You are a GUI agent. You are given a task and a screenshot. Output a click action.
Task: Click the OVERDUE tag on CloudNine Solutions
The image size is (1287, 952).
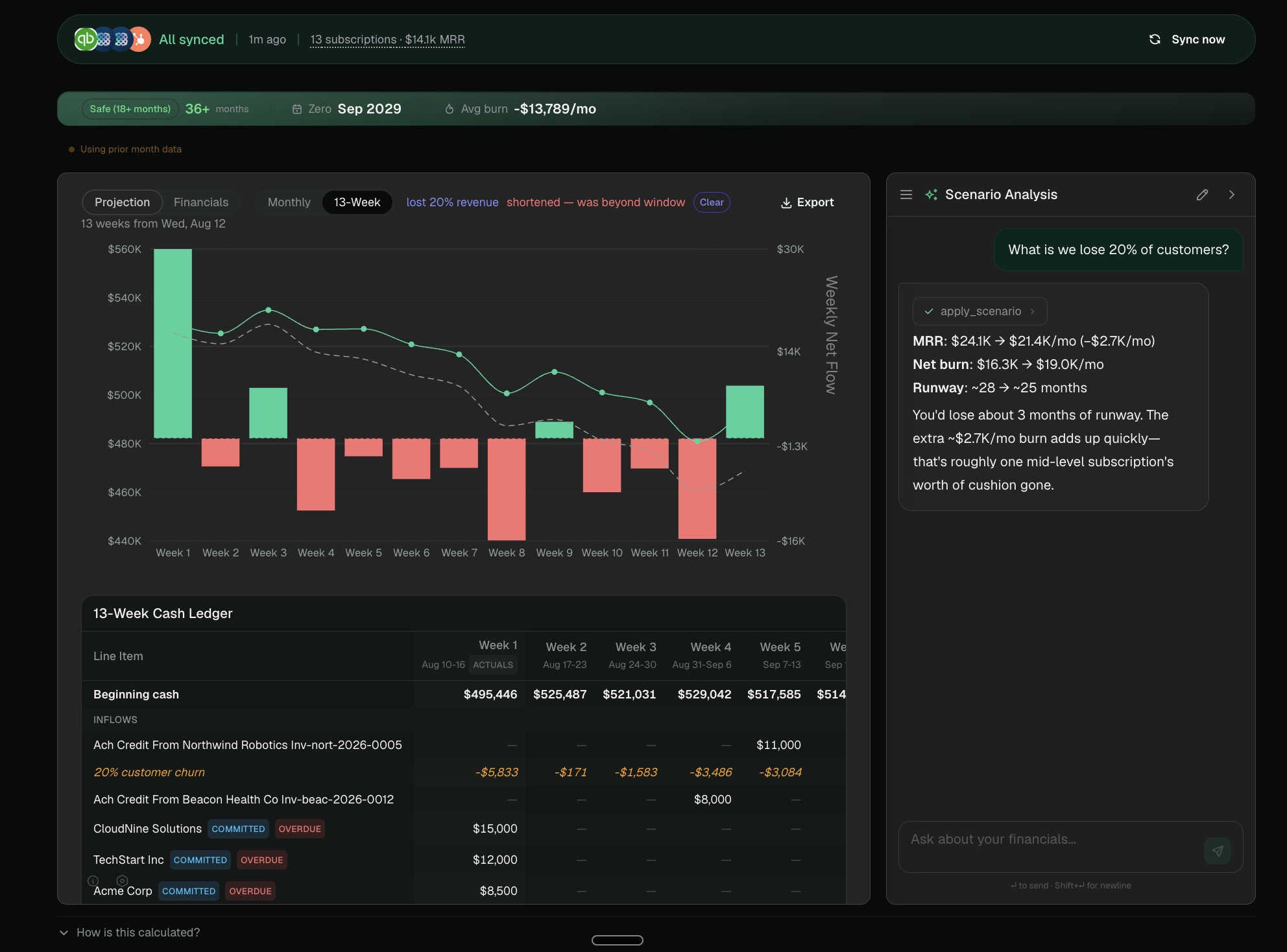pyautogui.click(x=300, y=829)
